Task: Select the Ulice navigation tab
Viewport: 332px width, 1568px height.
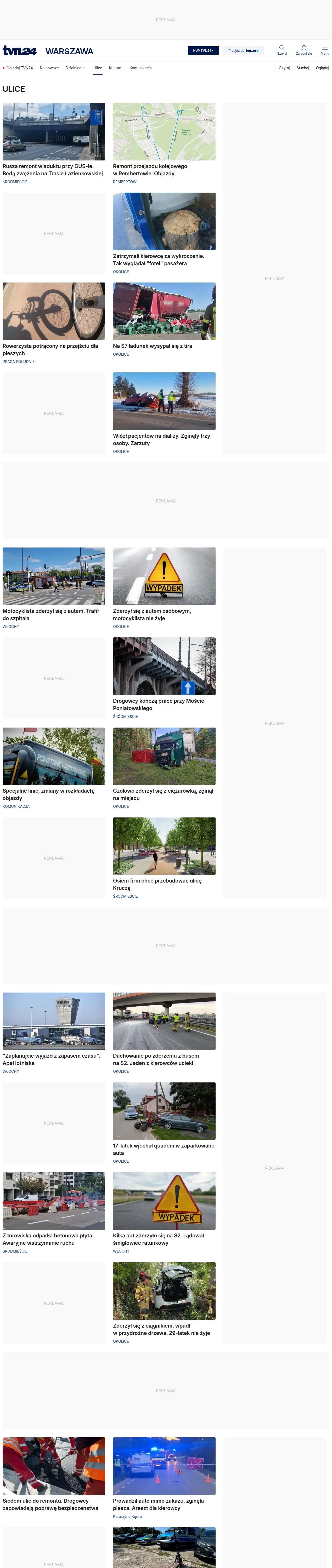Action: [98, 68]
